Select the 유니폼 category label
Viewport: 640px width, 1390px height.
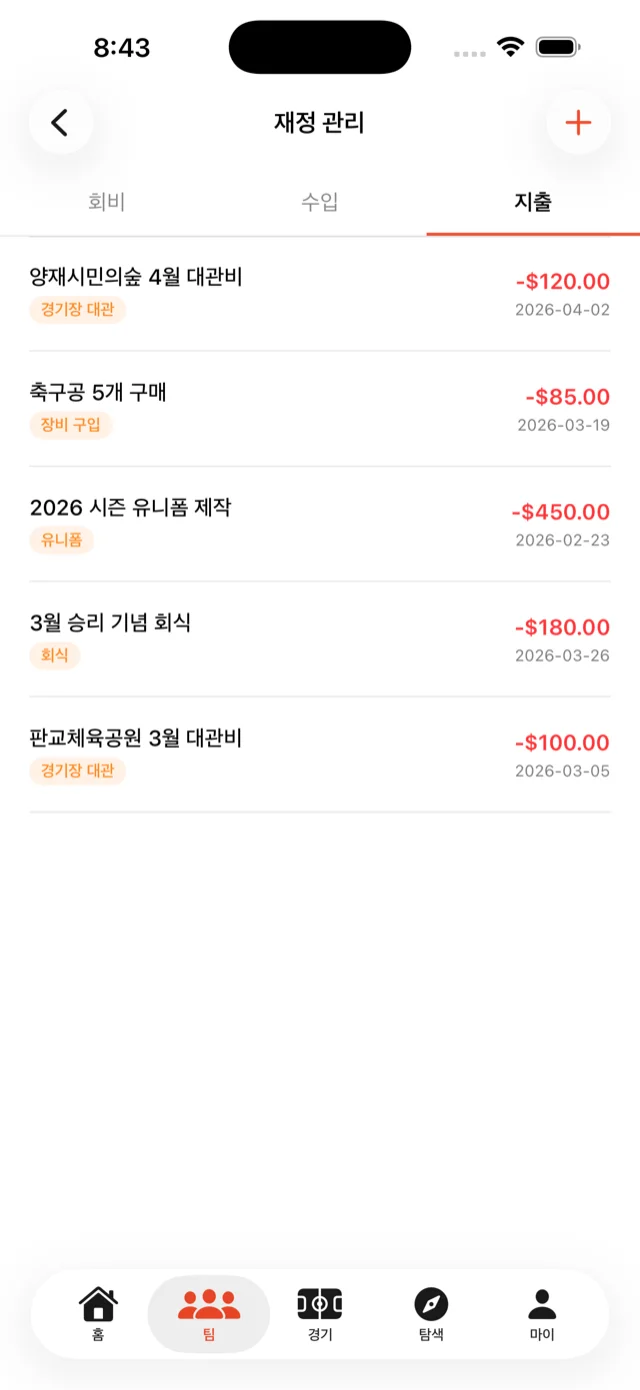coord(61,542)
